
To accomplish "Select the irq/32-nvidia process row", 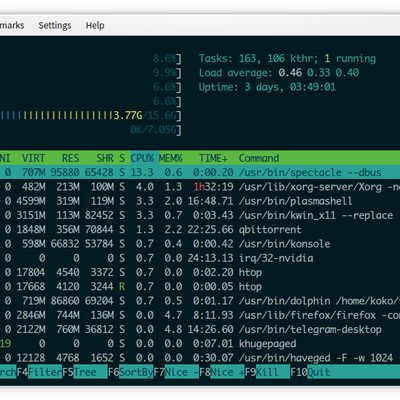I will (200, 258).
